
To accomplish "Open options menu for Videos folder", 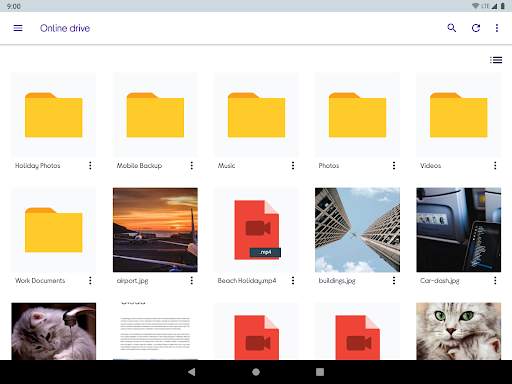I will pyautogui.click(x=495, y=166).
